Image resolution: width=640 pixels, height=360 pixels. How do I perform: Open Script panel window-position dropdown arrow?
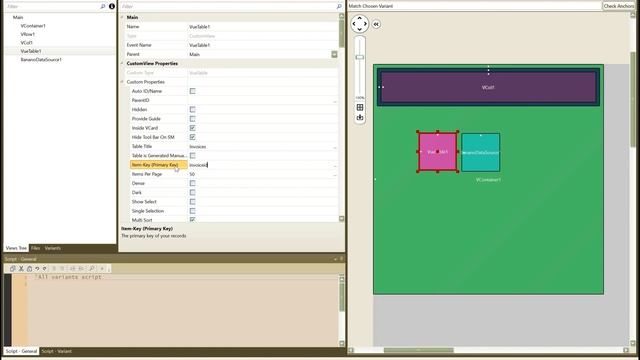click(336, 259)
